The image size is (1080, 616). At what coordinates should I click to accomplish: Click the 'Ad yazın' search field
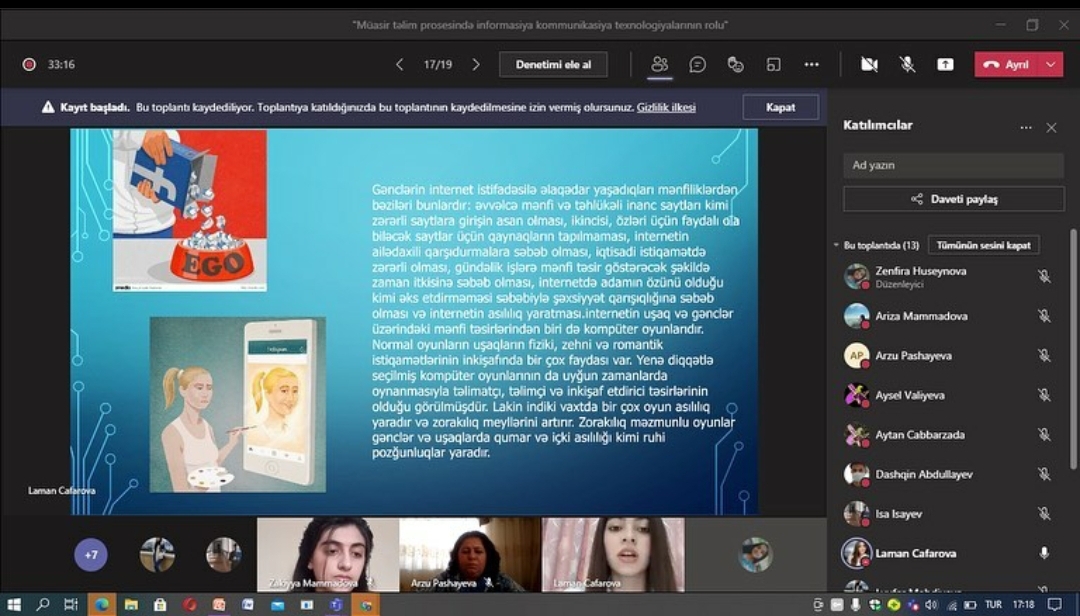coord(953,165)
